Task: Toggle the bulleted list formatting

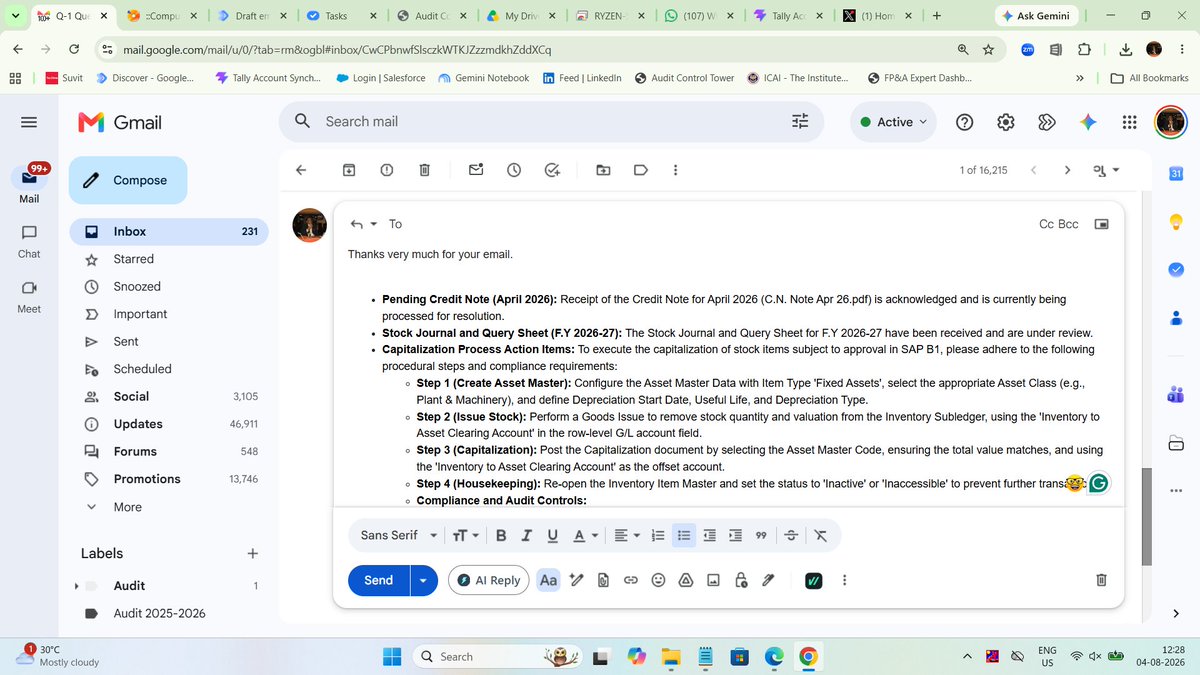Action: pos(684,535)
